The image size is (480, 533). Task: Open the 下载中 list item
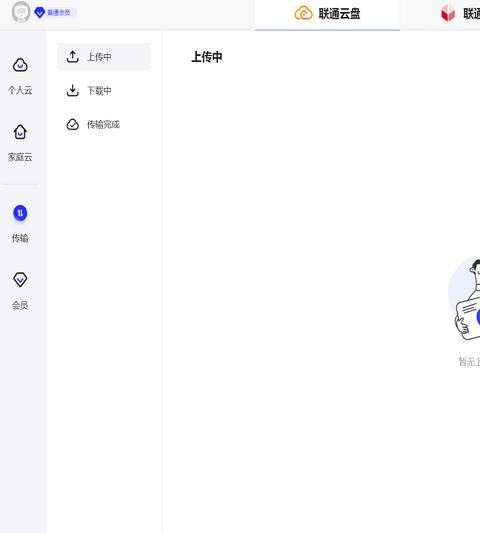104,90
